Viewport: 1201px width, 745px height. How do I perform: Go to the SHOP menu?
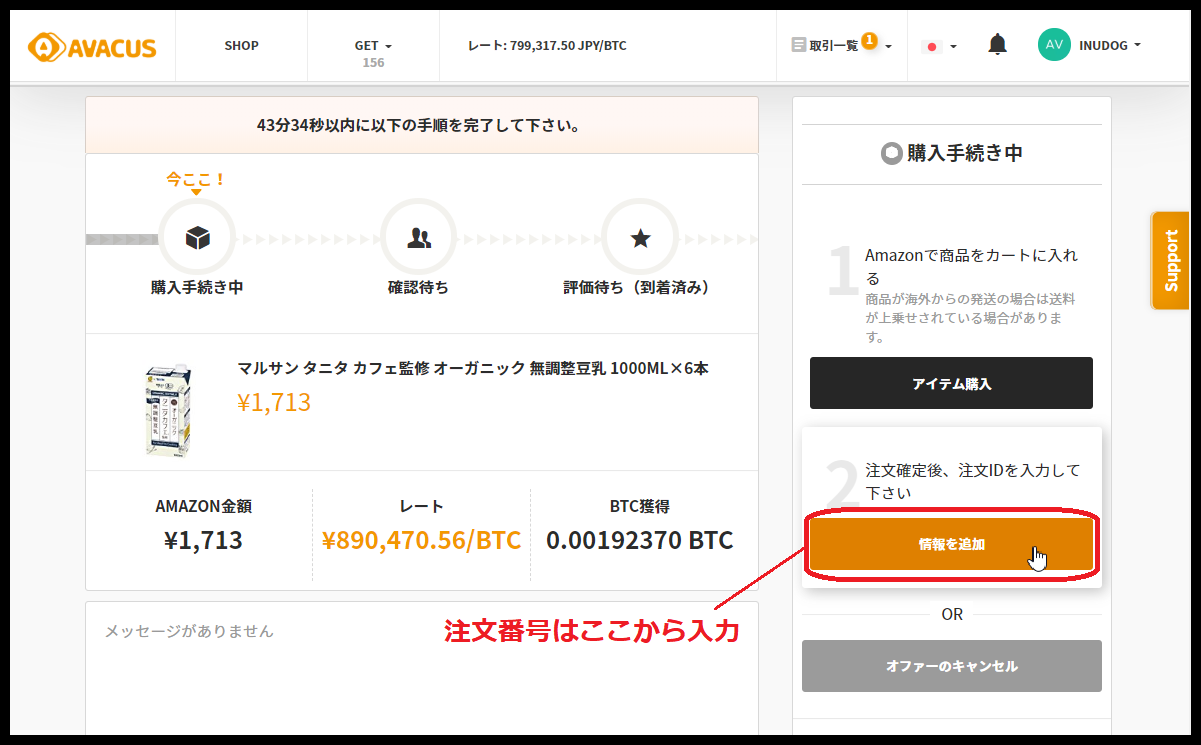241,45
